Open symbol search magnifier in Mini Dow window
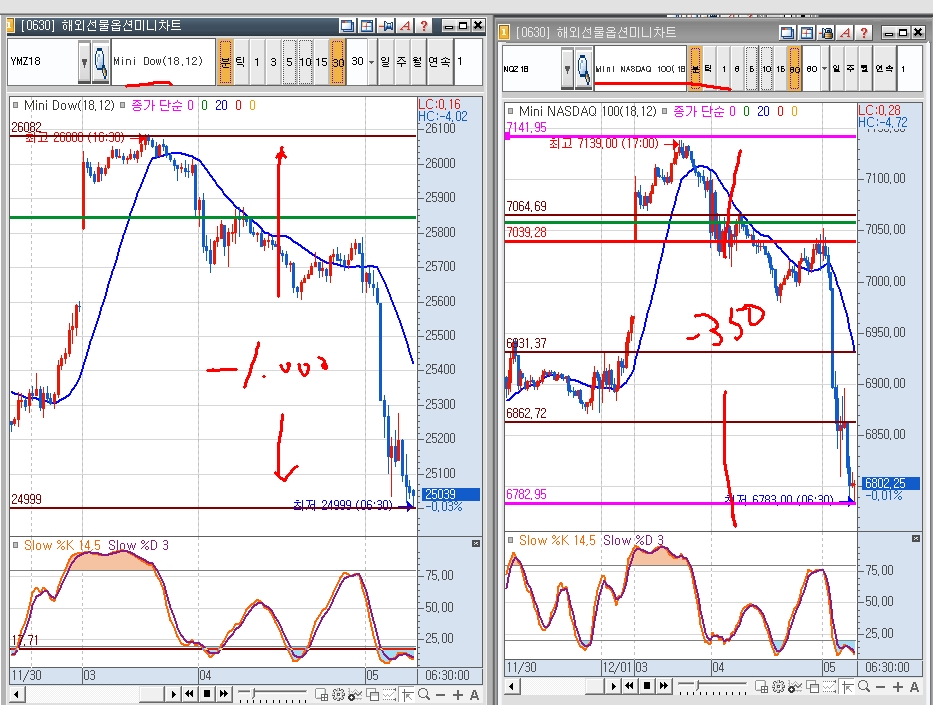Viewport: 933px width, 705px height. pos(102,62)
